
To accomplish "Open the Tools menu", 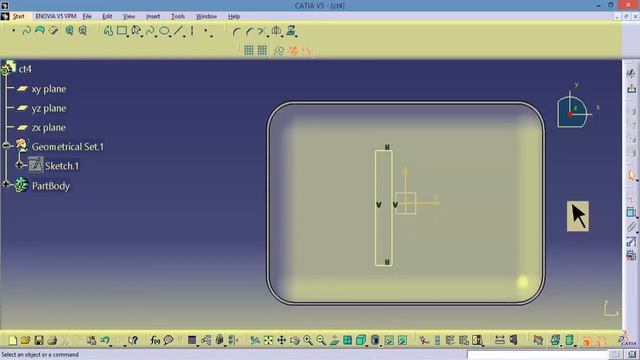I will coord(178,16).
